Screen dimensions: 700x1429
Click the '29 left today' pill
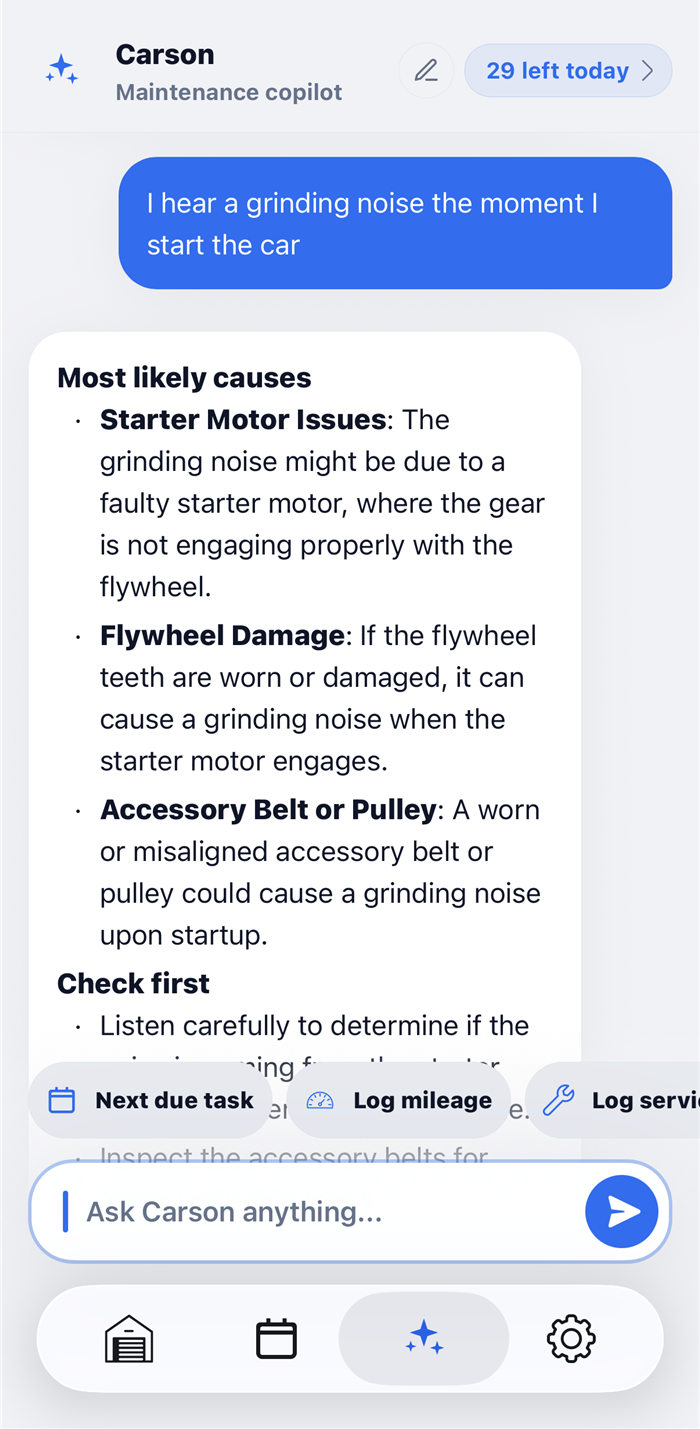tap(568, 71)
